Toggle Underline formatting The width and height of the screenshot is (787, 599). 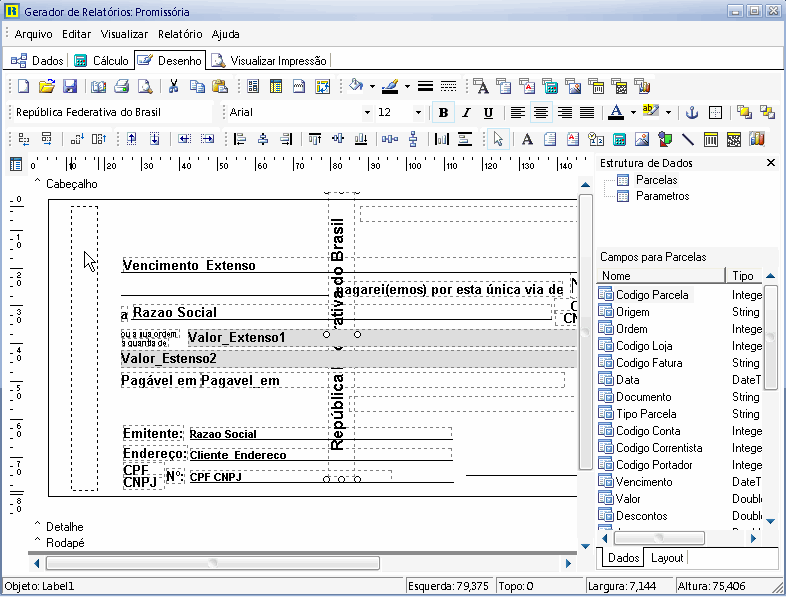click(x=488, y=112)
